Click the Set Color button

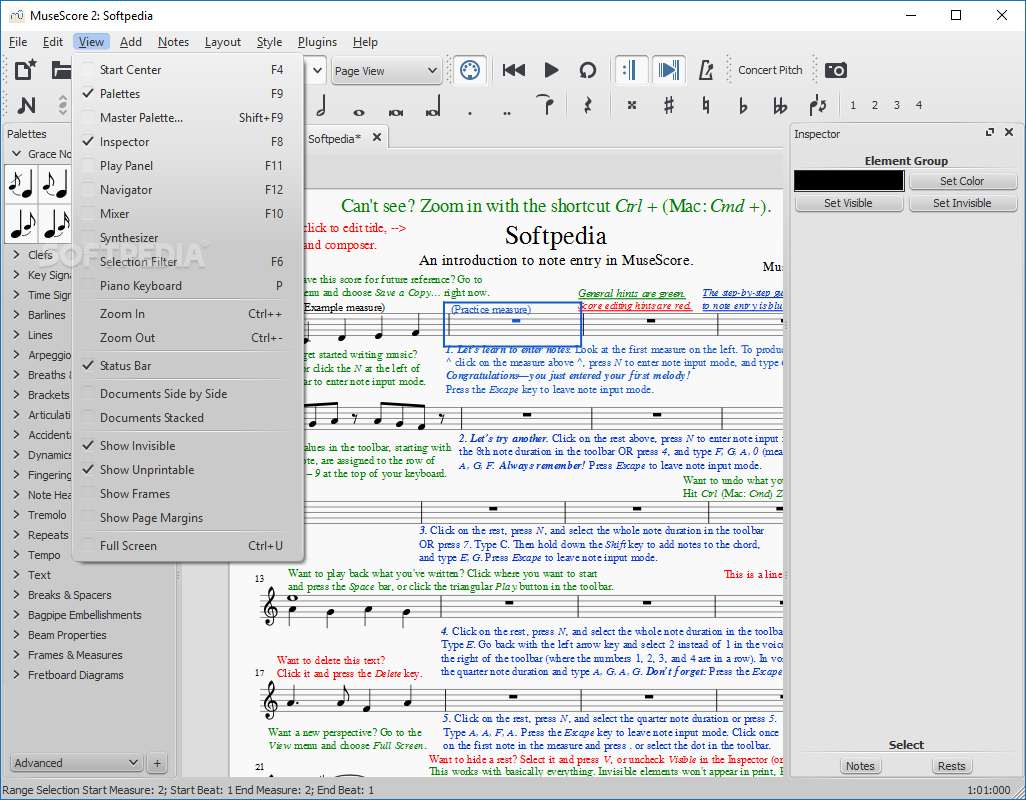pos(962,181)
